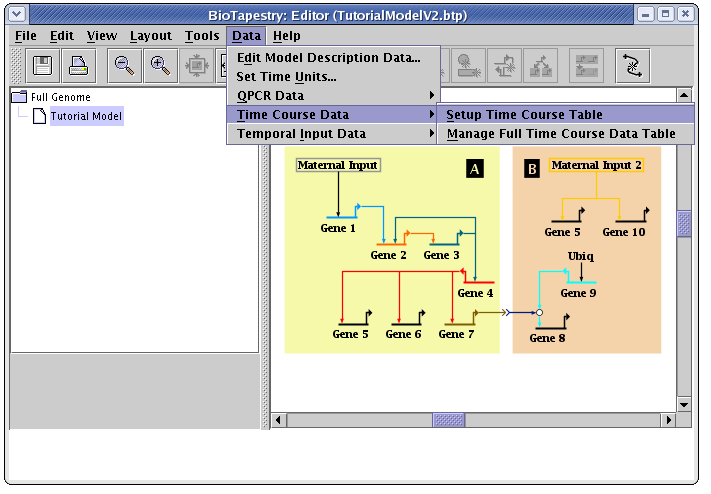The width and height of the screenshot is (711, 494).
Task: Open the Layout menu
Action: tap(151, 36)
